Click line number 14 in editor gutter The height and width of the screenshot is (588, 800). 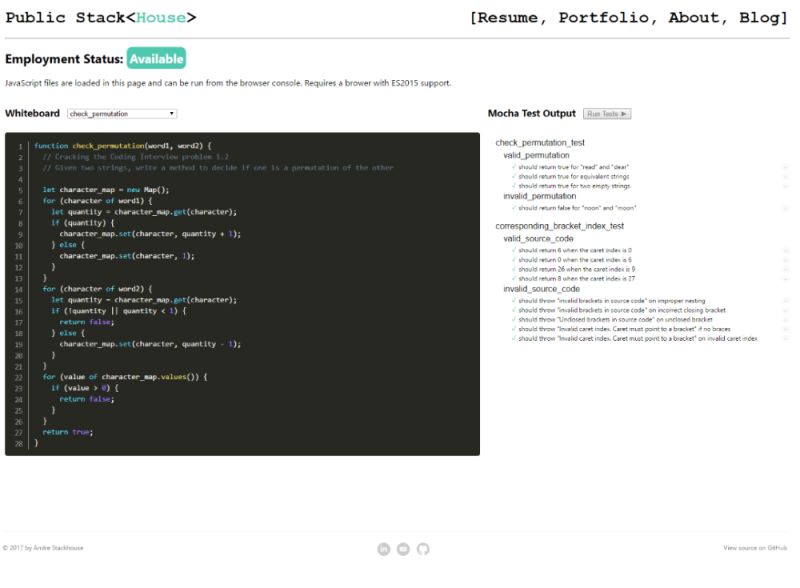pyautogui.click(x=19, y=289)
